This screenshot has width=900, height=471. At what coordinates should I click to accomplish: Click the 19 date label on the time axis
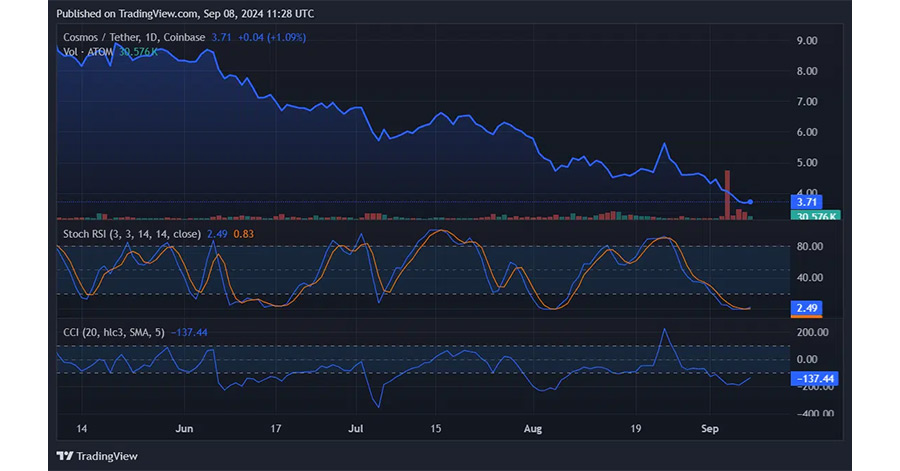click(635, 429)
